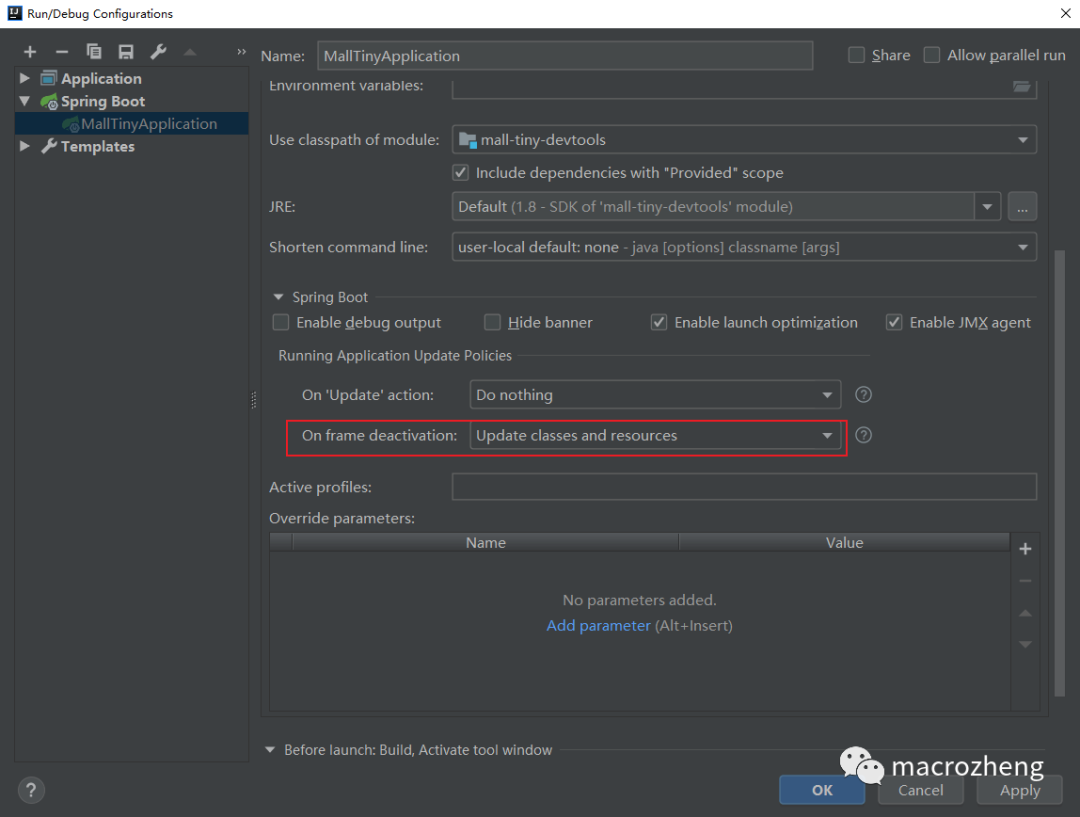Click the Add New Configuration plus icon

(x=30, y=52)
